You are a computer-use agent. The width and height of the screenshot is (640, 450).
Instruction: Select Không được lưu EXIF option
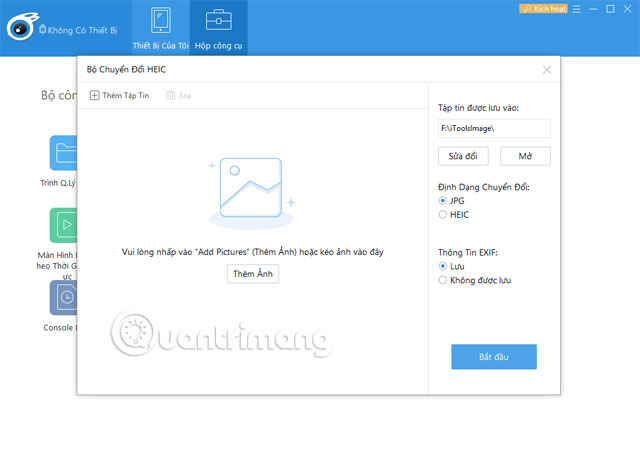(x=475, y=280)
